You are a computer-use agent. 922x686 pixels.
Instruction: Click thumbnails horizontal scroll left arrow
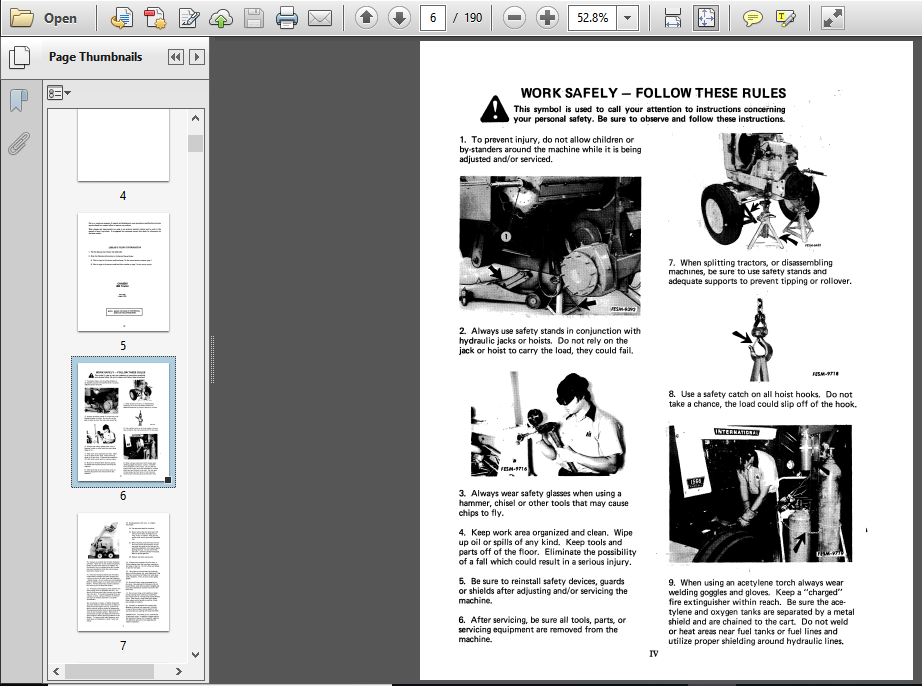coord(56,671)
